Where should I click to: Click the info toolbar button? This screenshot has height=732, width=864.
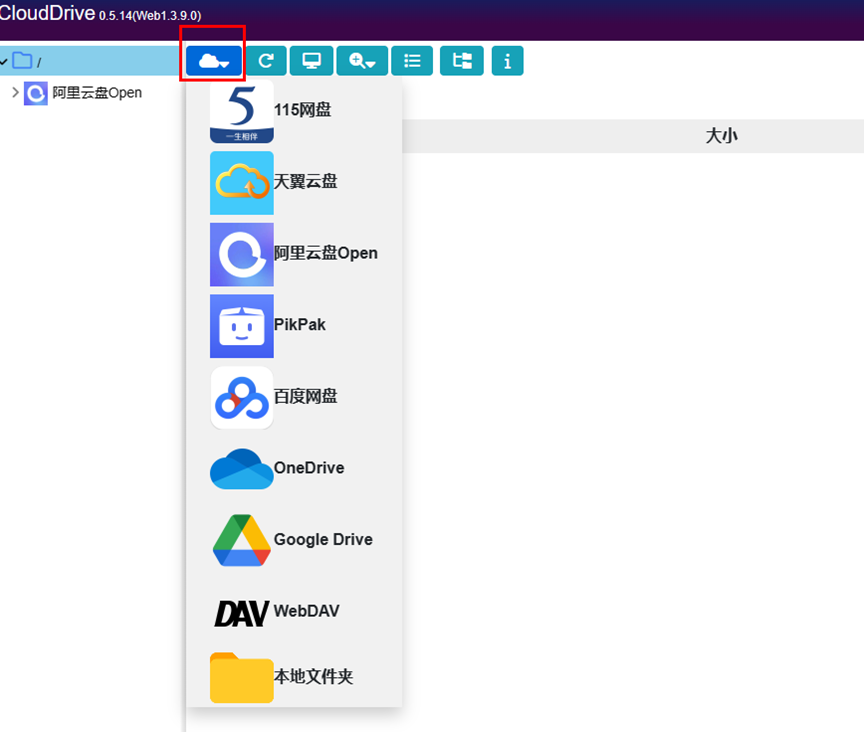(x=507, y=61)
